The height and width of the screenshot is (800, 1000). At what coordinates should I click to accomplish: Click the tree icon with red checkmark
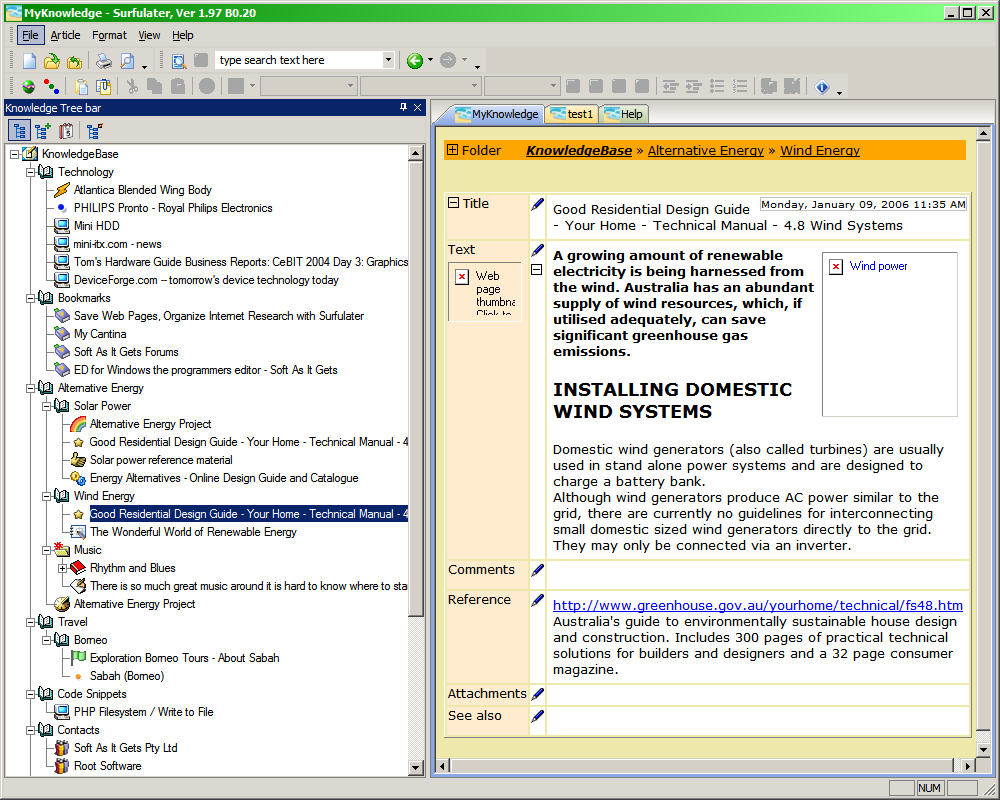pos(94,131)
